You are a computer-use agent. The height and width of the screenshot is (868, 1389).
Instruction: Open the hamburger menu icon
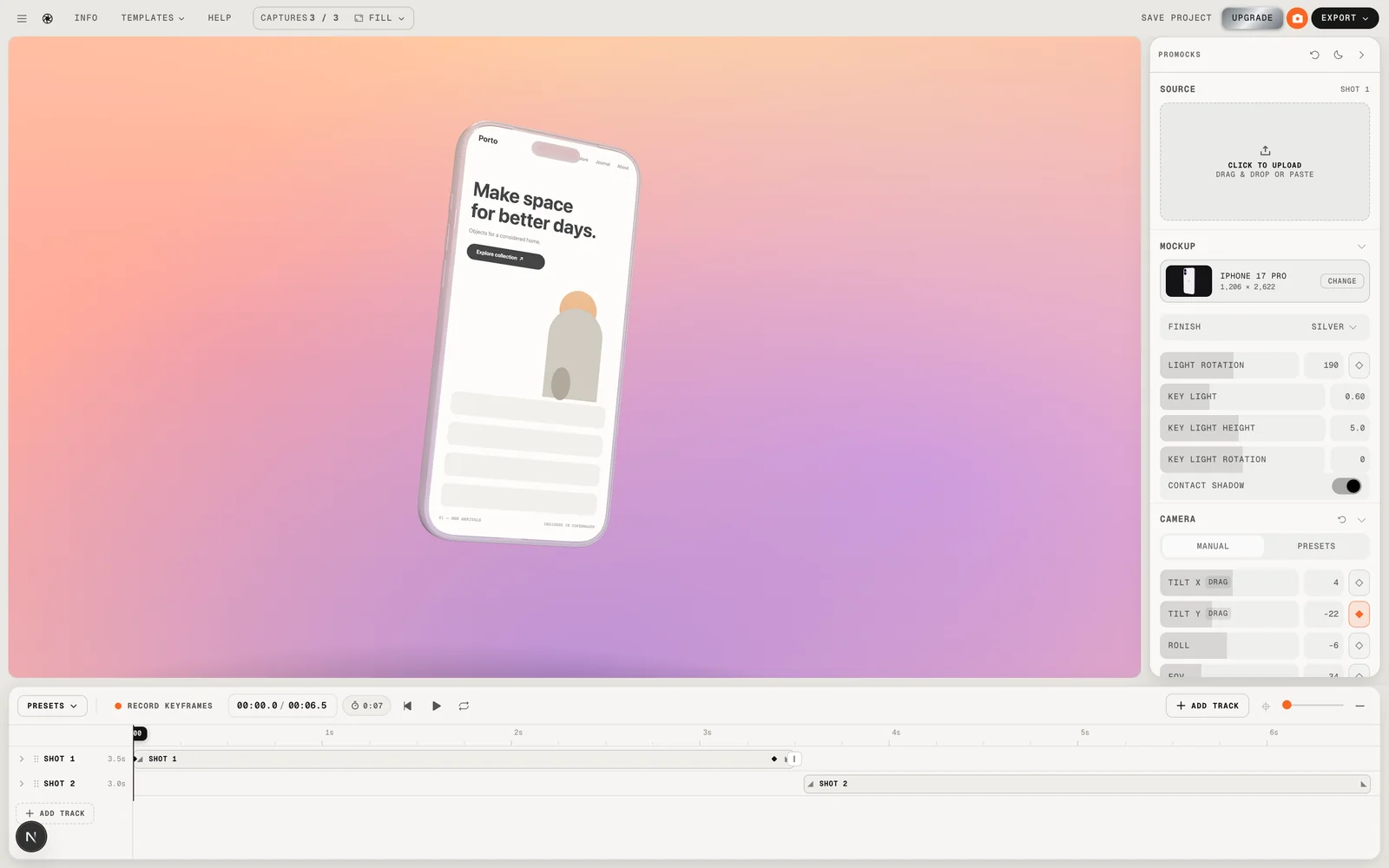22,18
